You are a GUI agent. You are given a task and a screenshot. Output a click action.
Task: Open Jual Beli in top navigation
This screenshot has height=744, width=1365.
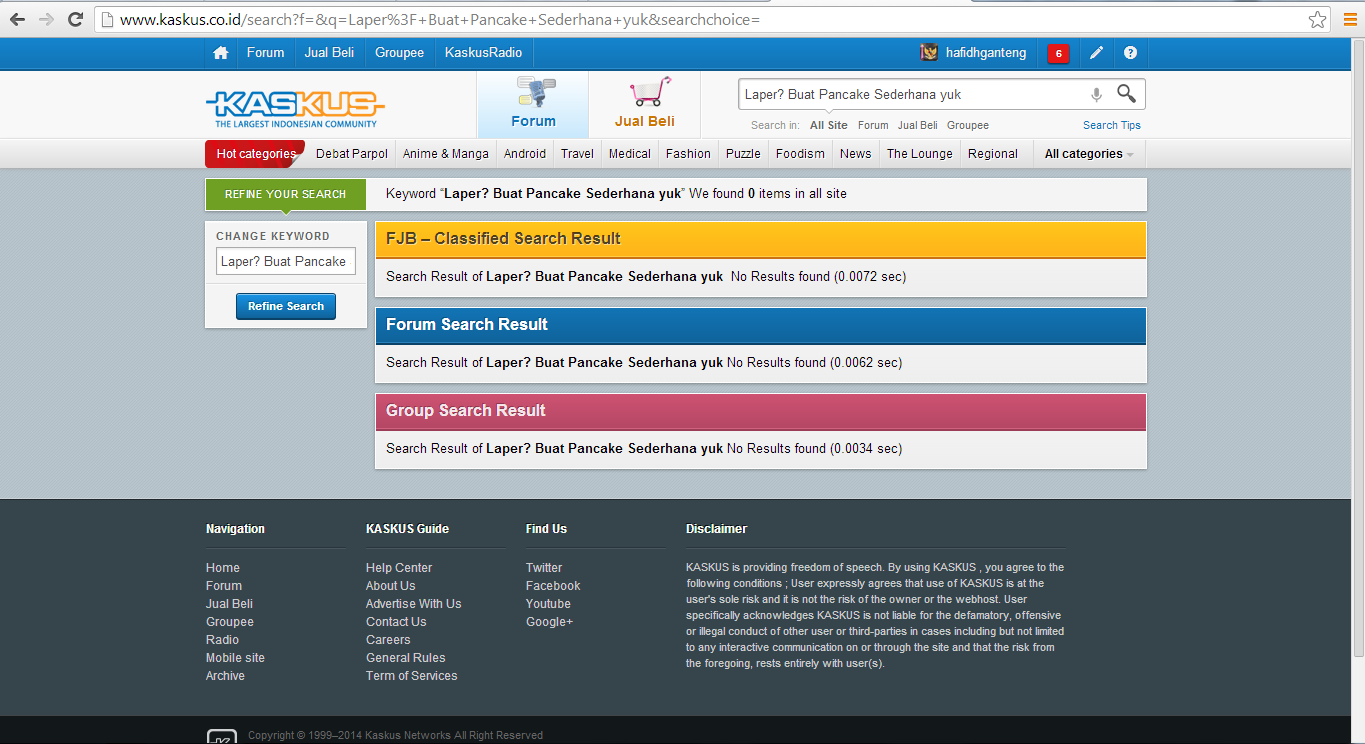pyautogui.click(x=330, y=53)
